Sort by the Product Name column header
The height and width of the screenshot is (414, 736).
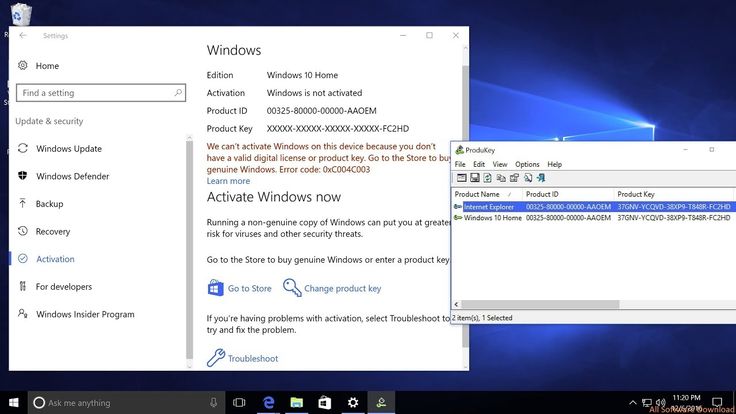click(x=487, y=194)
